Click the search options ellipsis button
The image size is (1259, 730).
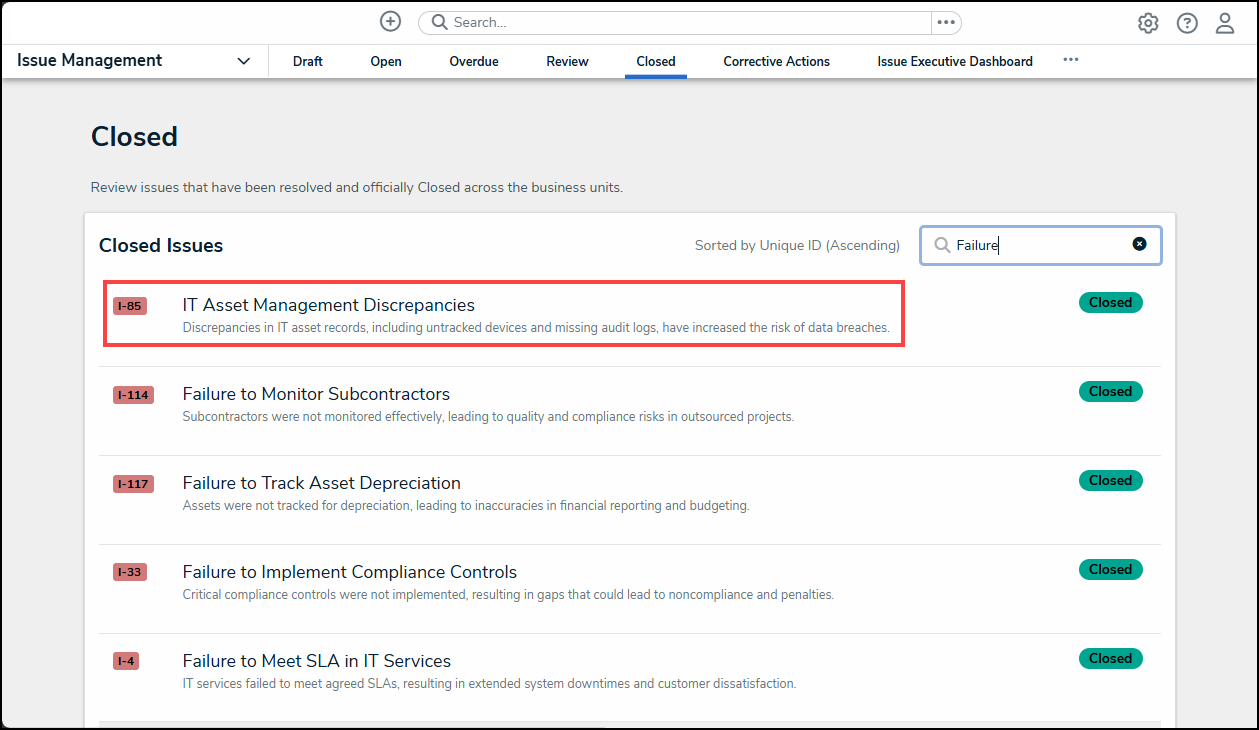pos(945,22)
